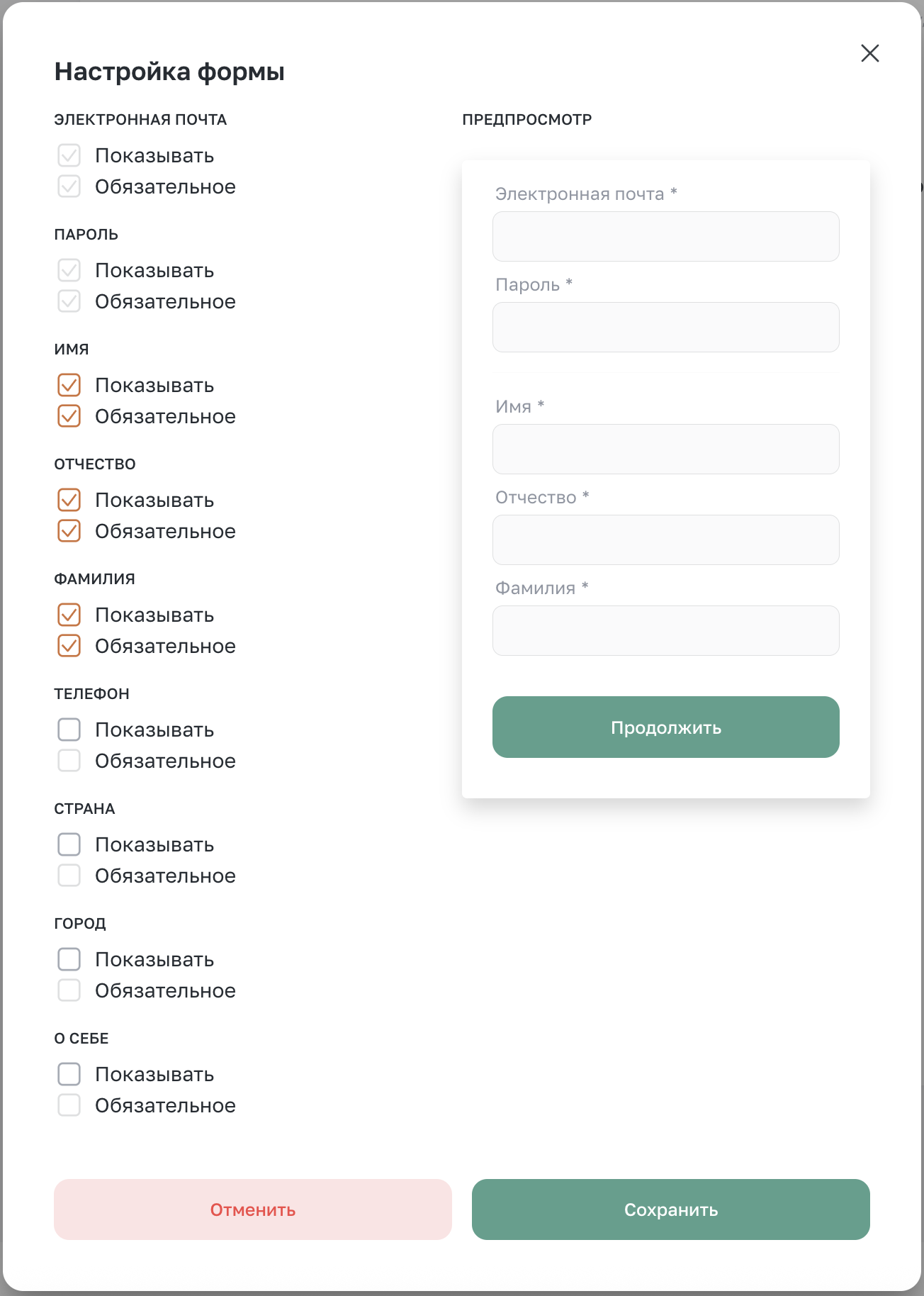Image resolution: width=924 pixels, height=1296 pixels.
Task: Focus the Фамилия preview input
Action: [665, 631]
